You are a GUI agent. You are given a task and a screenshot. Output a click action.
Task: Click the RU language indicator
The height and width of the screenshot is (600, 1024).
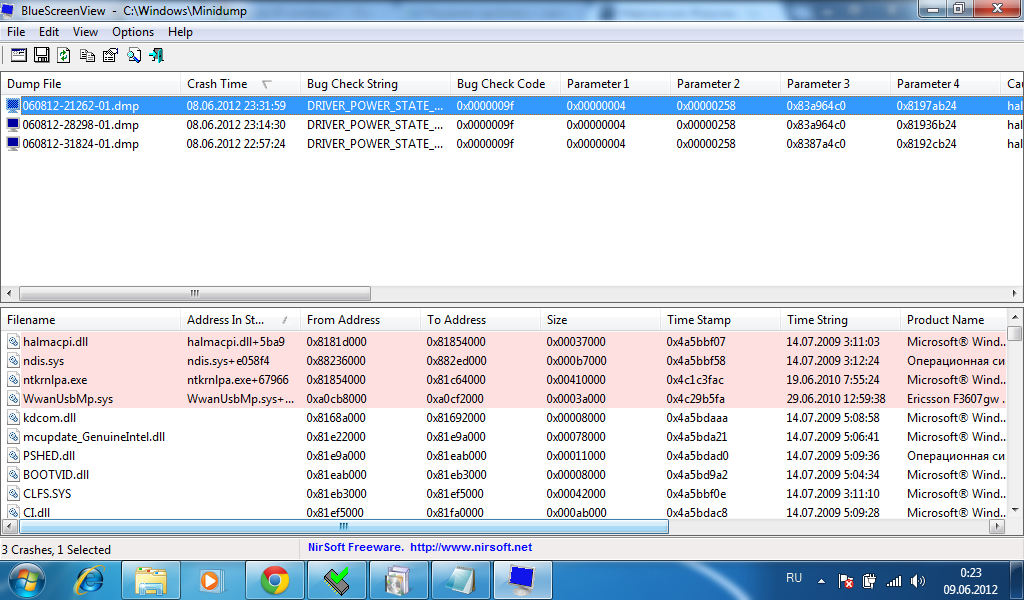[794, 578]
